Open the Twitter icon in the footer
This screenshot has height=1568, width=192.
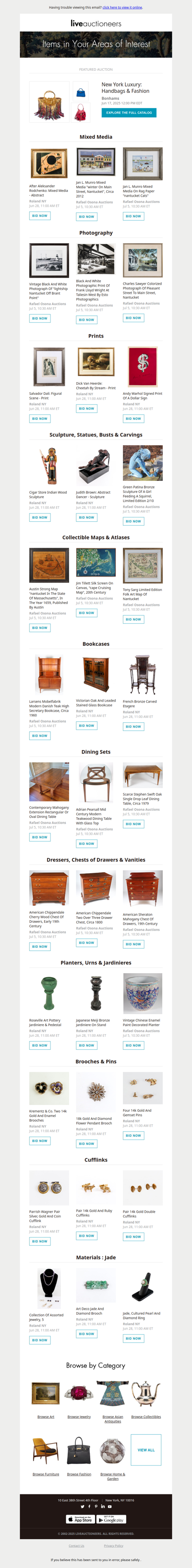83,1506
